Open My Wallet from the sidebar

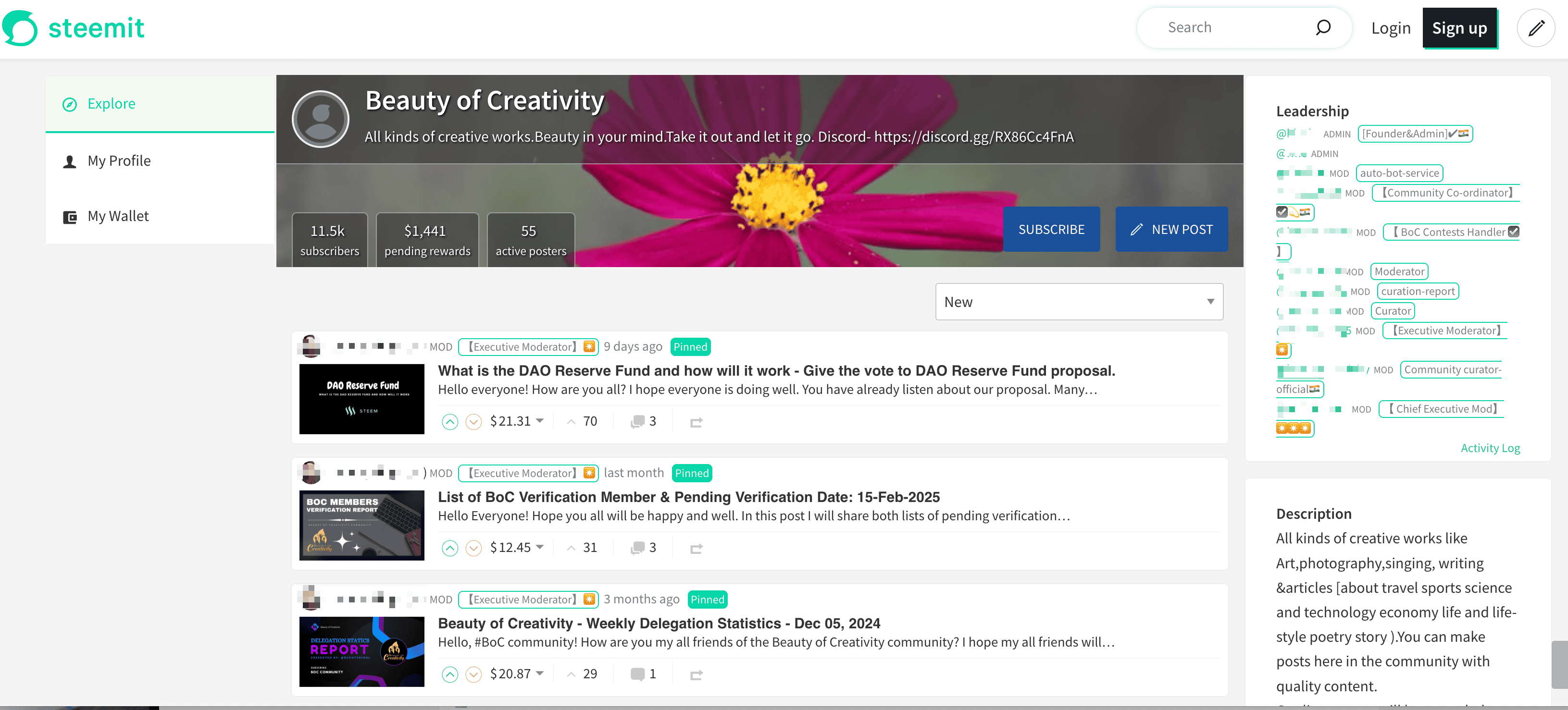118,217
